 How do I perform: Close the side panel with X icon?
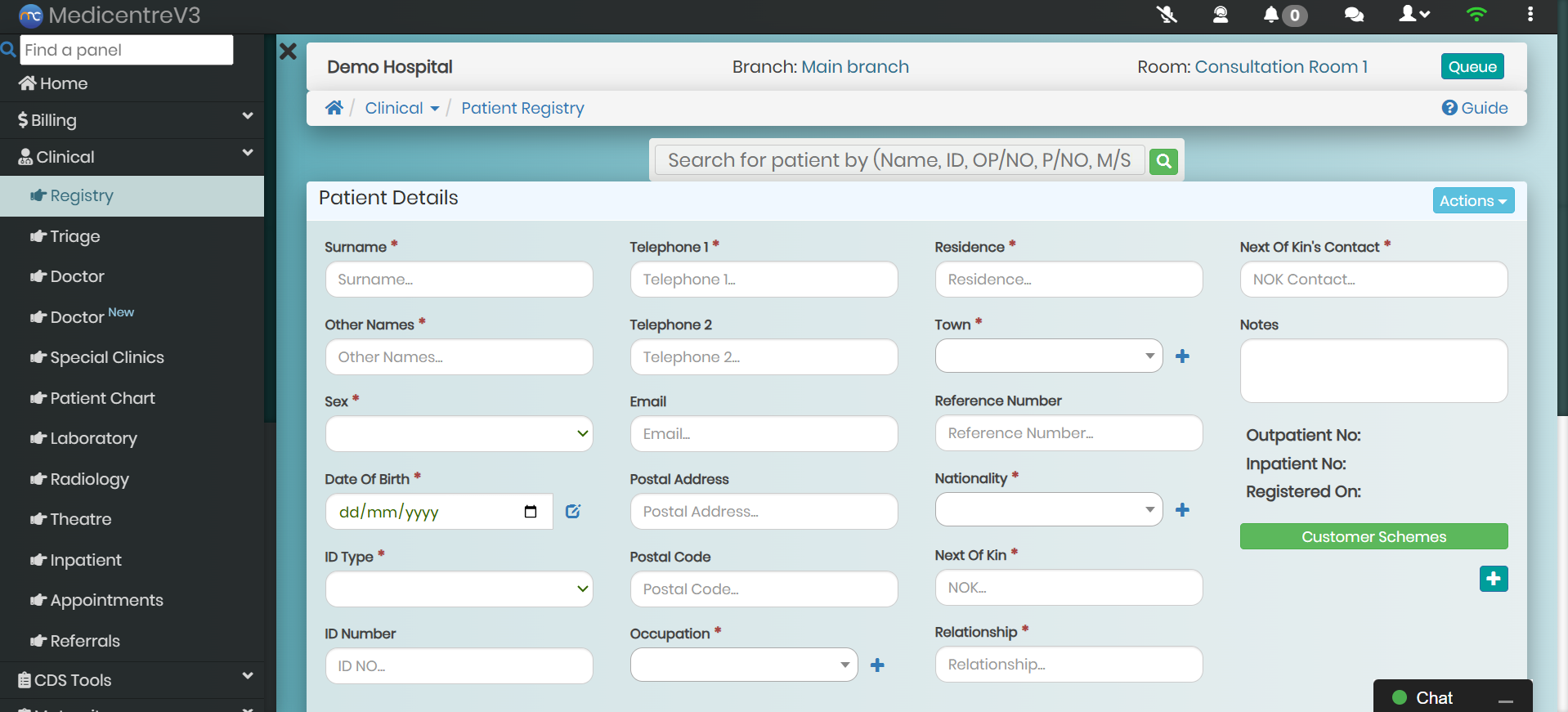288,51
